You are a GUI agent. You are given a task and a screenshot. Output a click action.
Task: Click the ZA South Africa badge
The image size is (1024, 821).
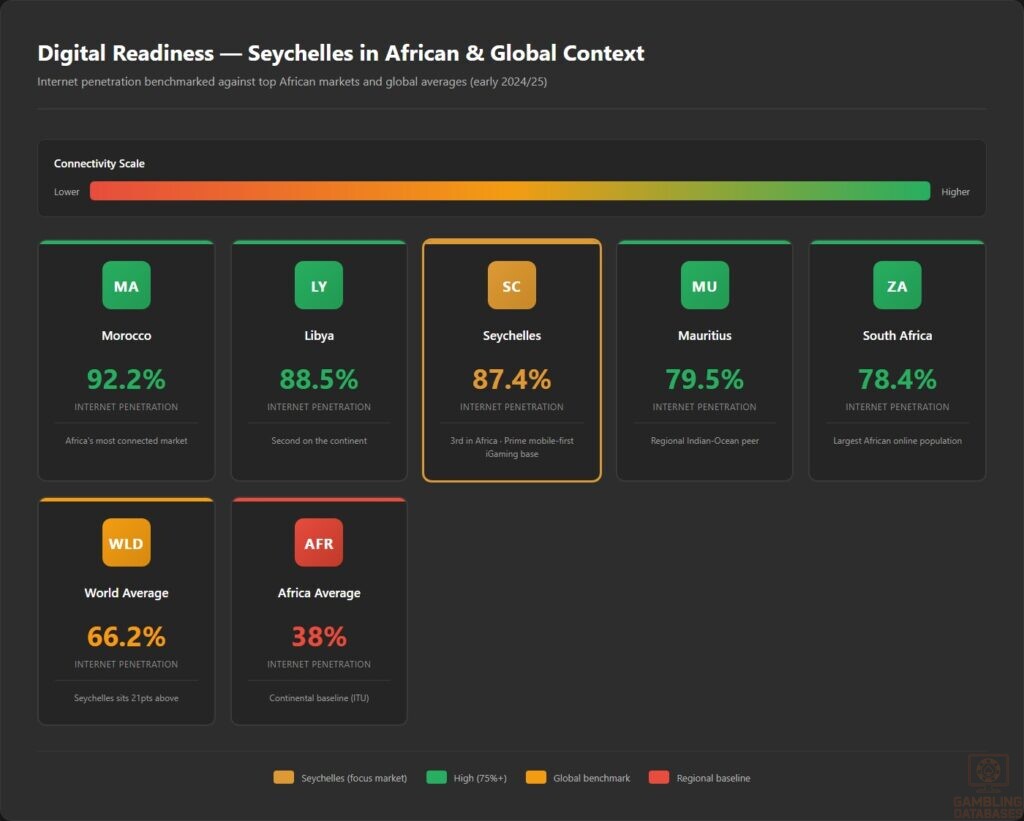[897, 285]
